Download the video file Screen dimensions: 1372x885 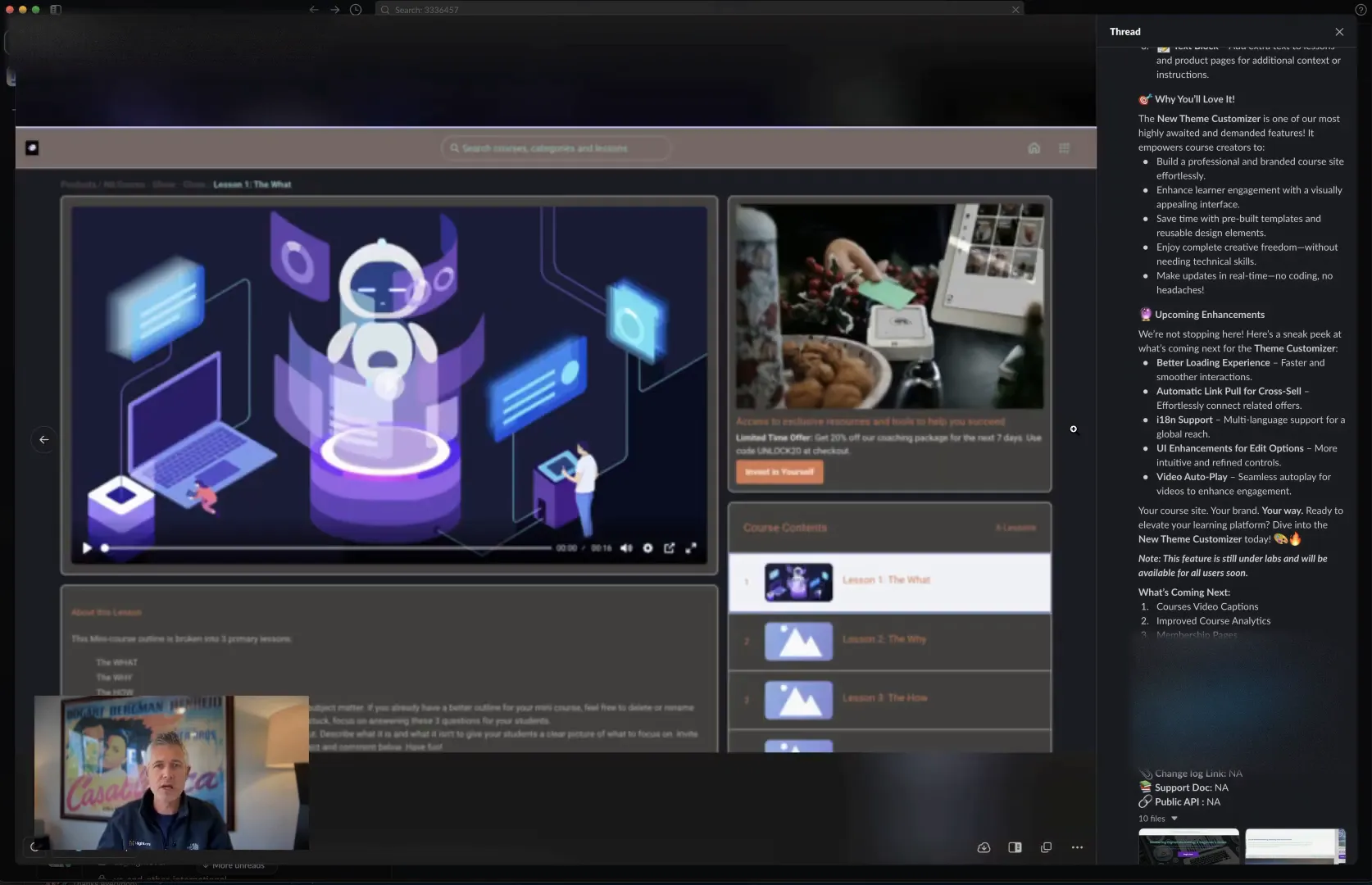(984, 847)
